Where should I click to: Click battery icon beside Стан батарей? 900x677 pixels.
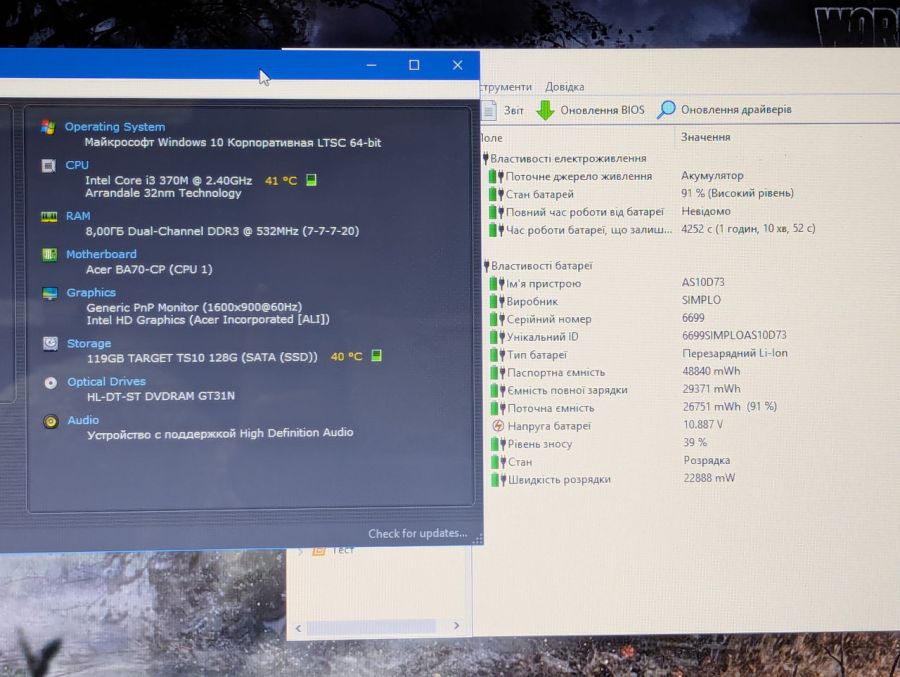[x=496, y=194]
